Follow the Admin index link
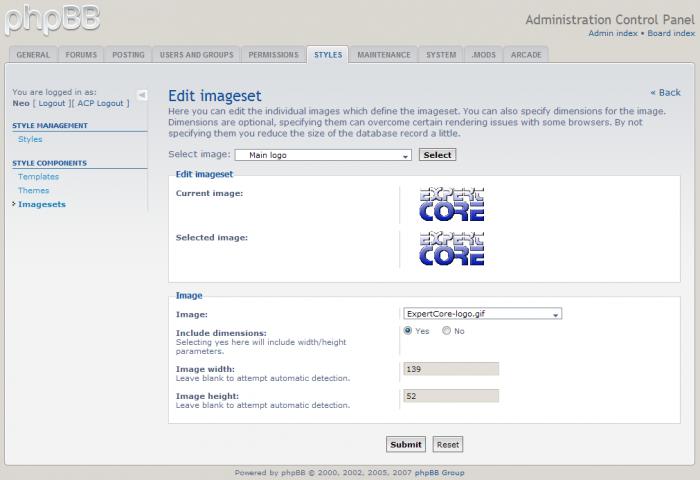 (613, 33)
